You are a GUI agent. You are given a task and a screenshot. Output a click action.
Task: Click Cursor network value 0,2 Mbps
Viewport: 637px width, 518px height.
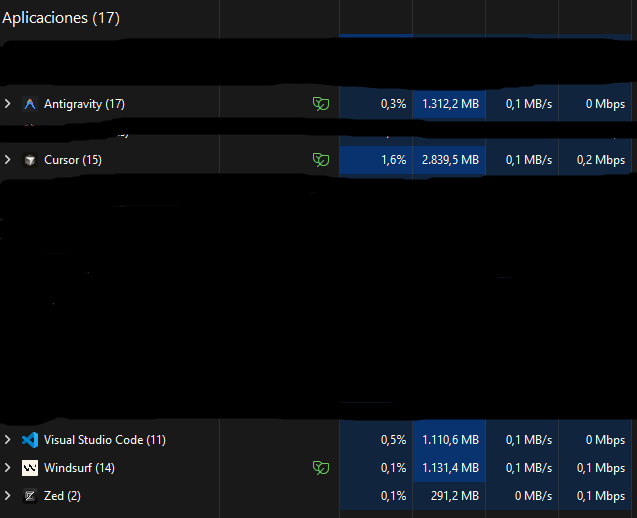[x=601, y=160]
